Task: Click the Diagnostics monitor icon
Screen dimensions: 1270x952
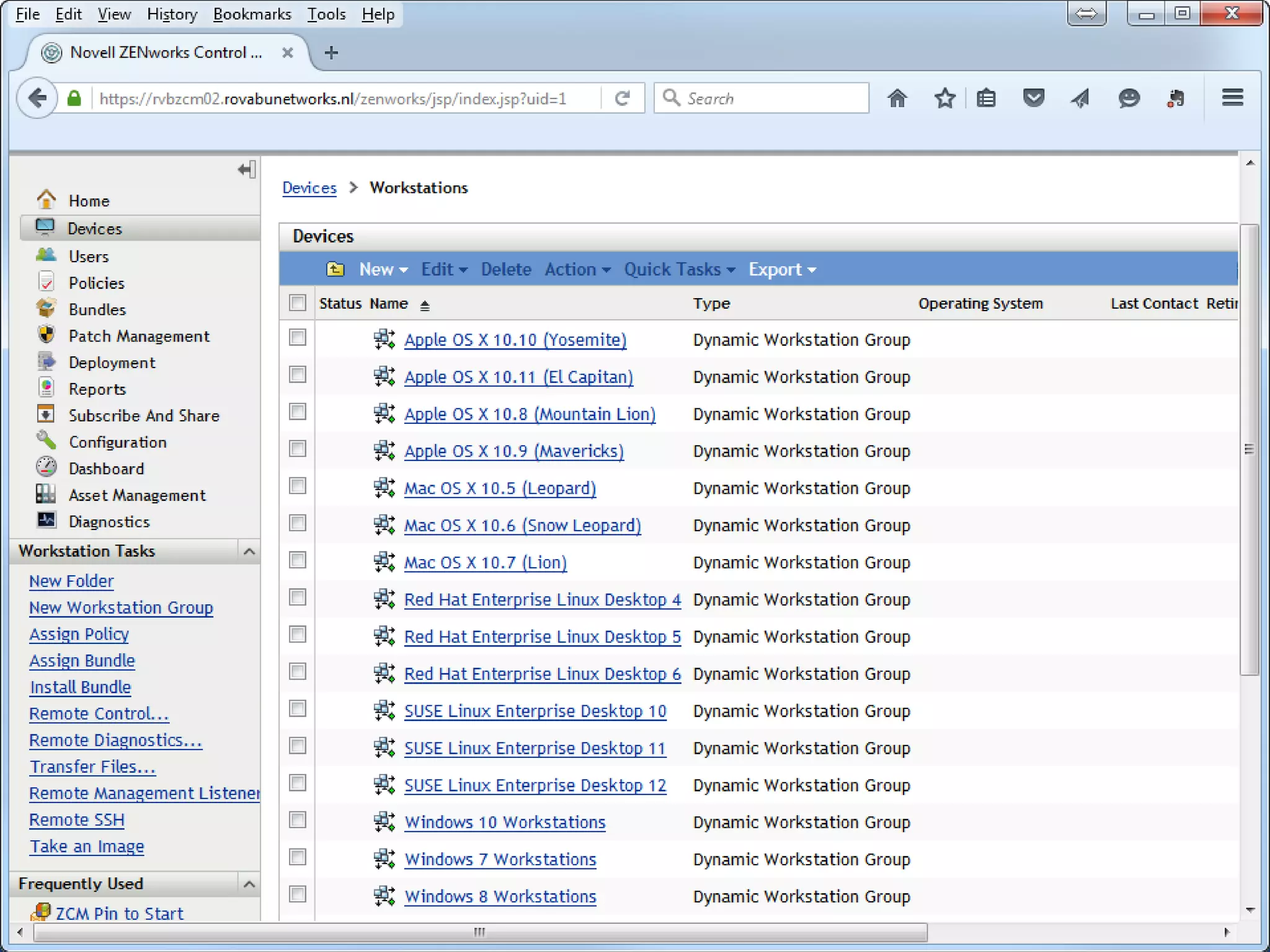Action: [x=46, y=521]
